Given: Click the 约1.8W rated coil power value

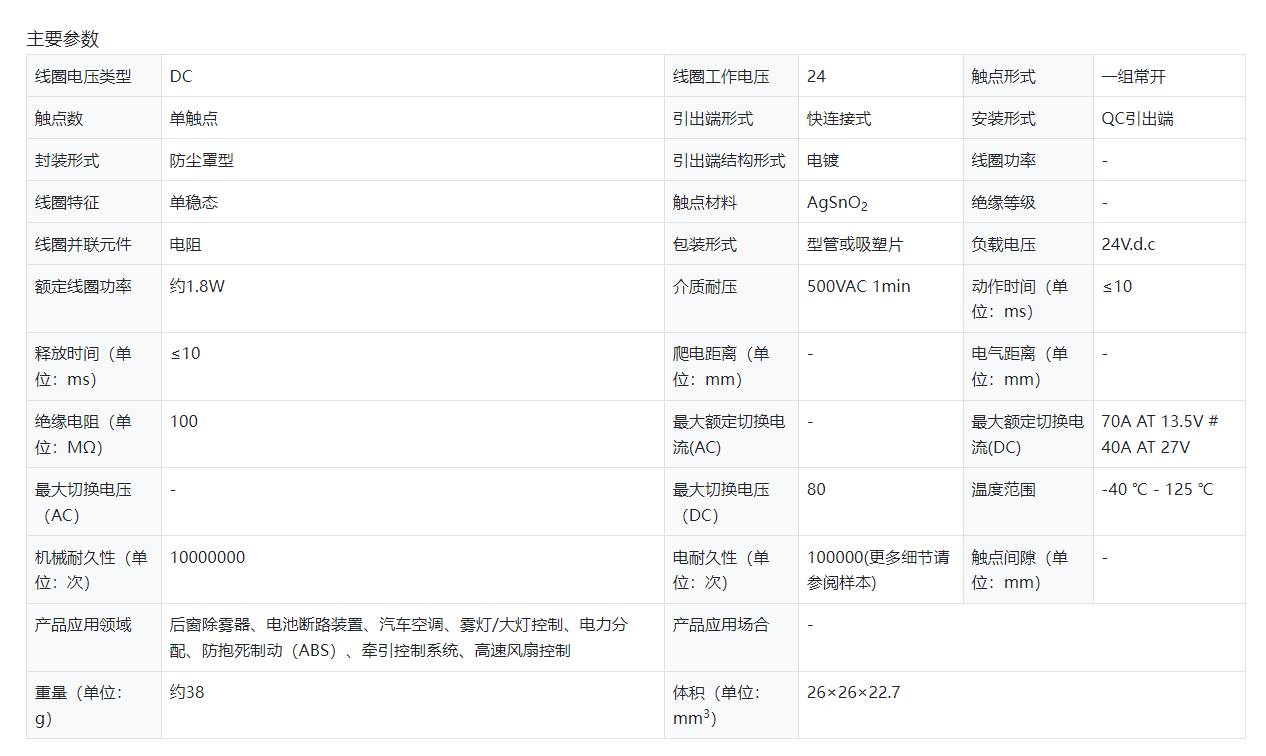Looking at the screenshot, I should (197, 286).
